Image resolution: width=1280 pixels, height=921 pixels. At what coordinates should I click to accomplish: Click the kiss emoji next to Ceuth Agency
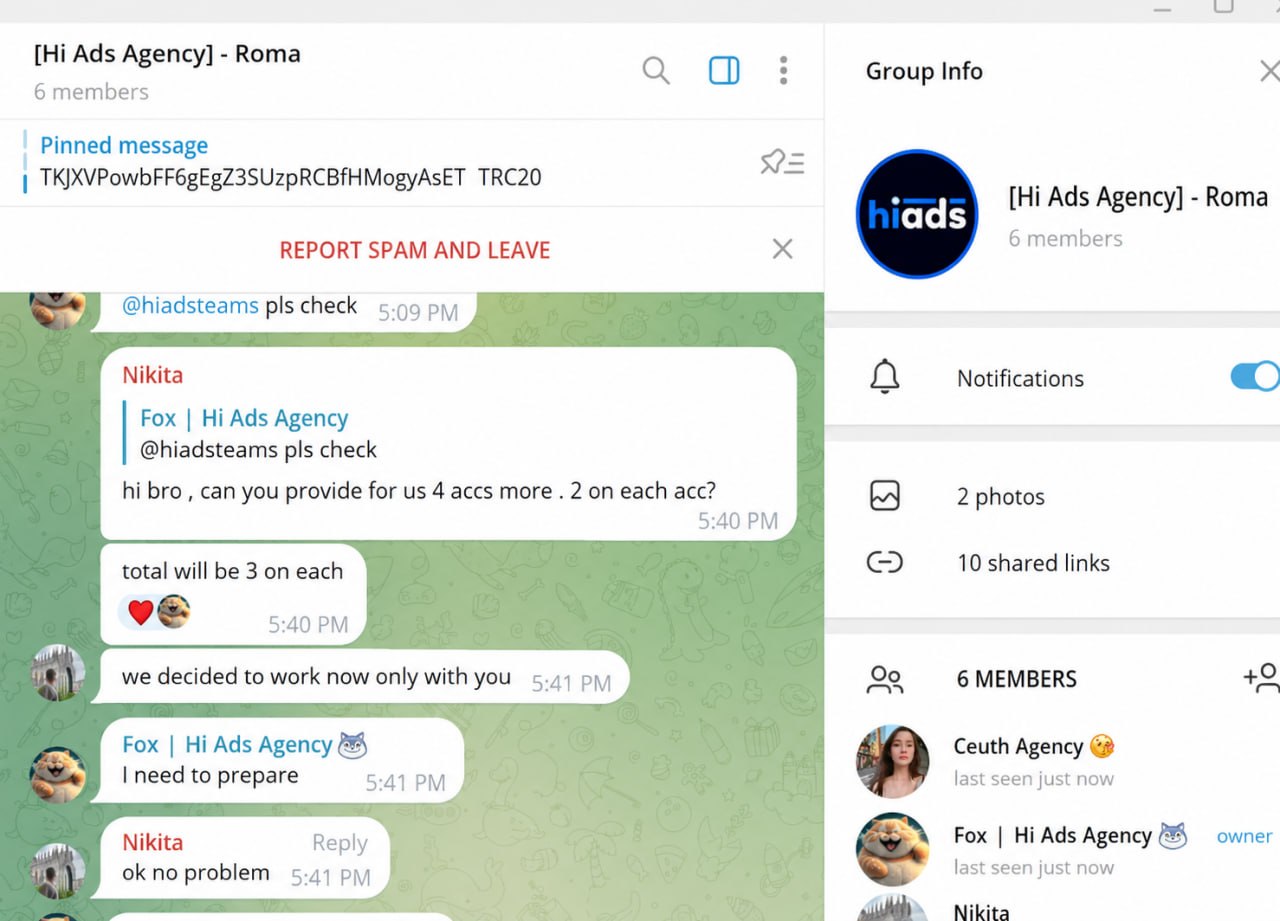1102,746
